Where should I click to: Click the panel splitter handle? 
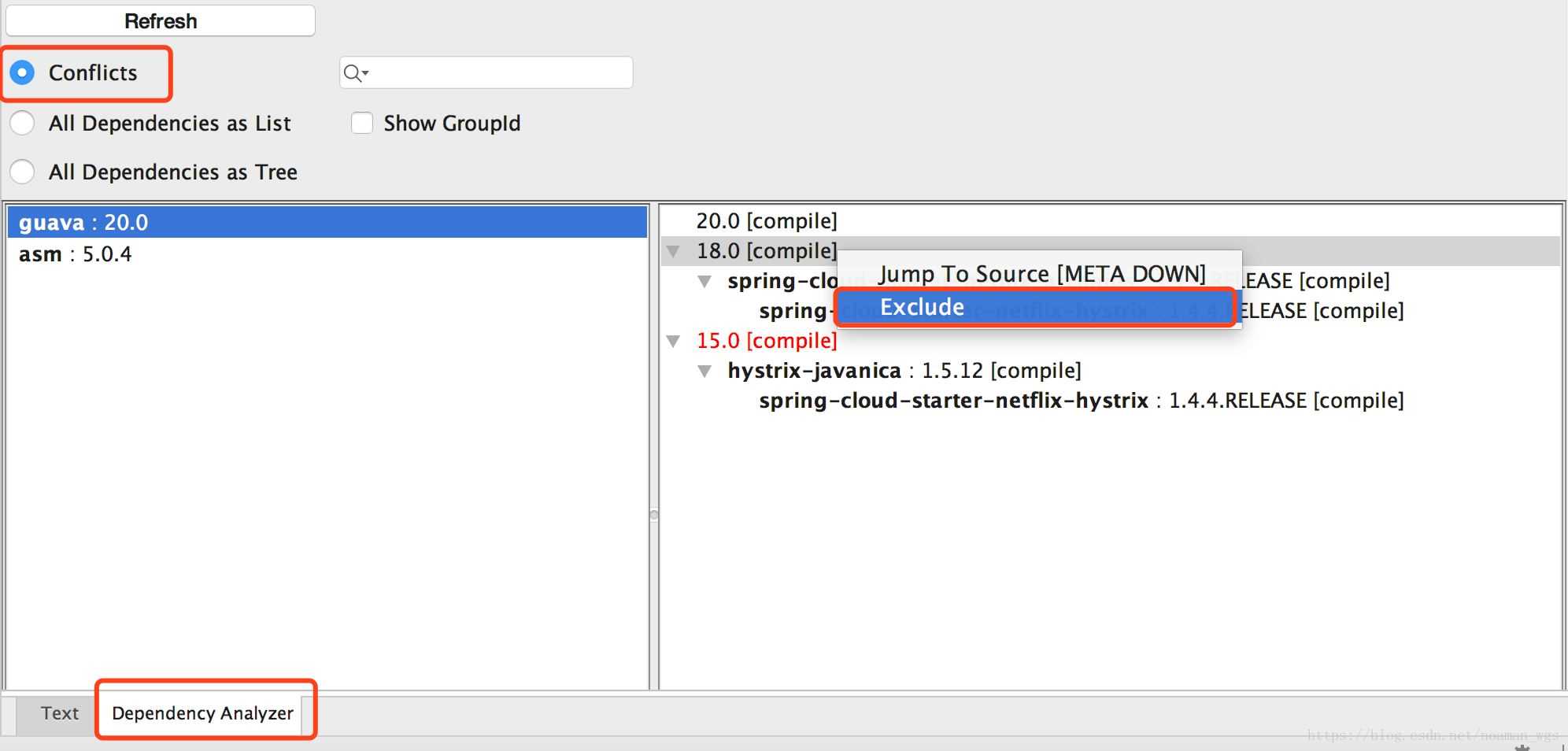click(653, 515)
